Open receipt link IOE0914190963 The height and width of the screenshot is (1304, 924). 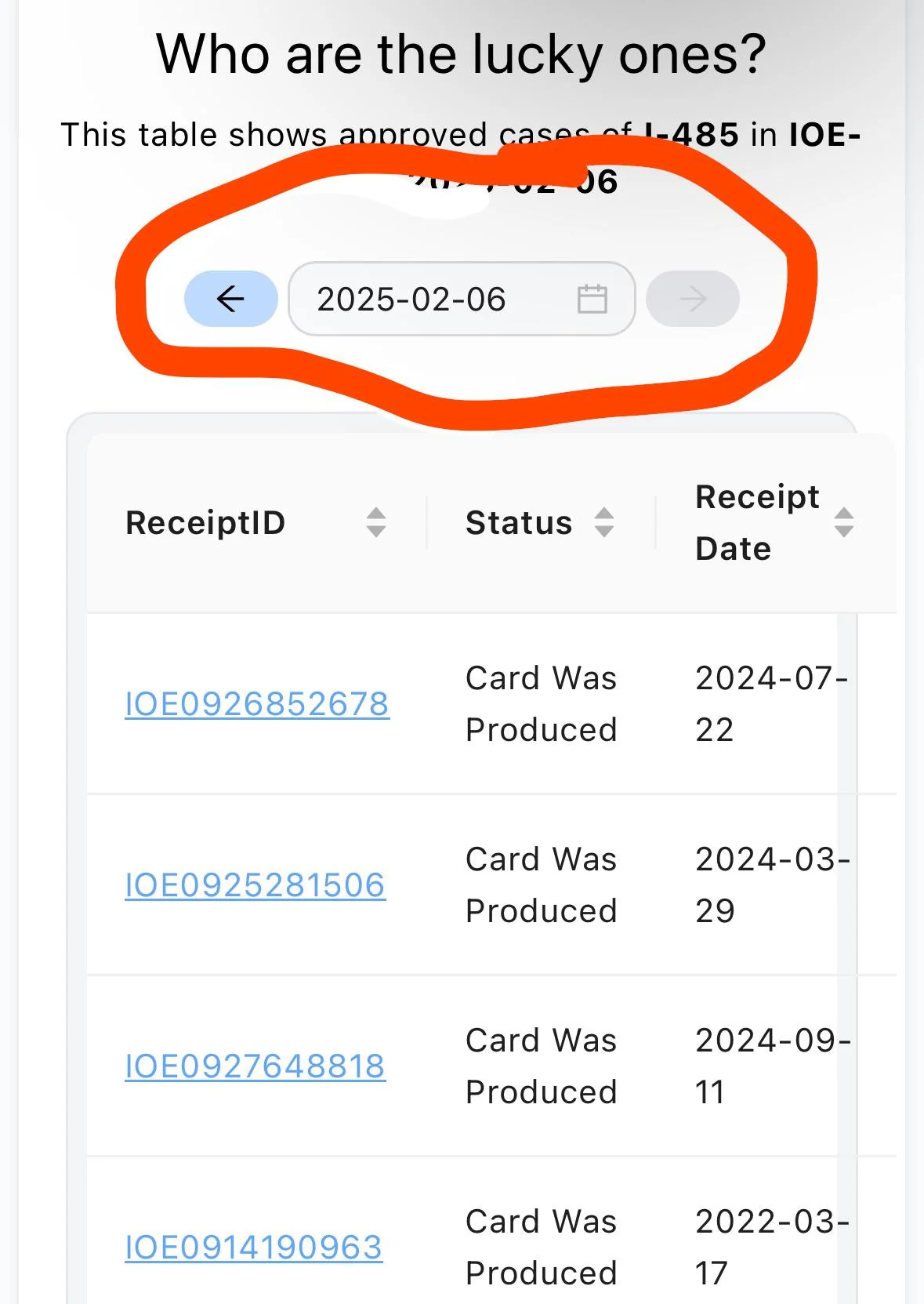coord(253,1248)
